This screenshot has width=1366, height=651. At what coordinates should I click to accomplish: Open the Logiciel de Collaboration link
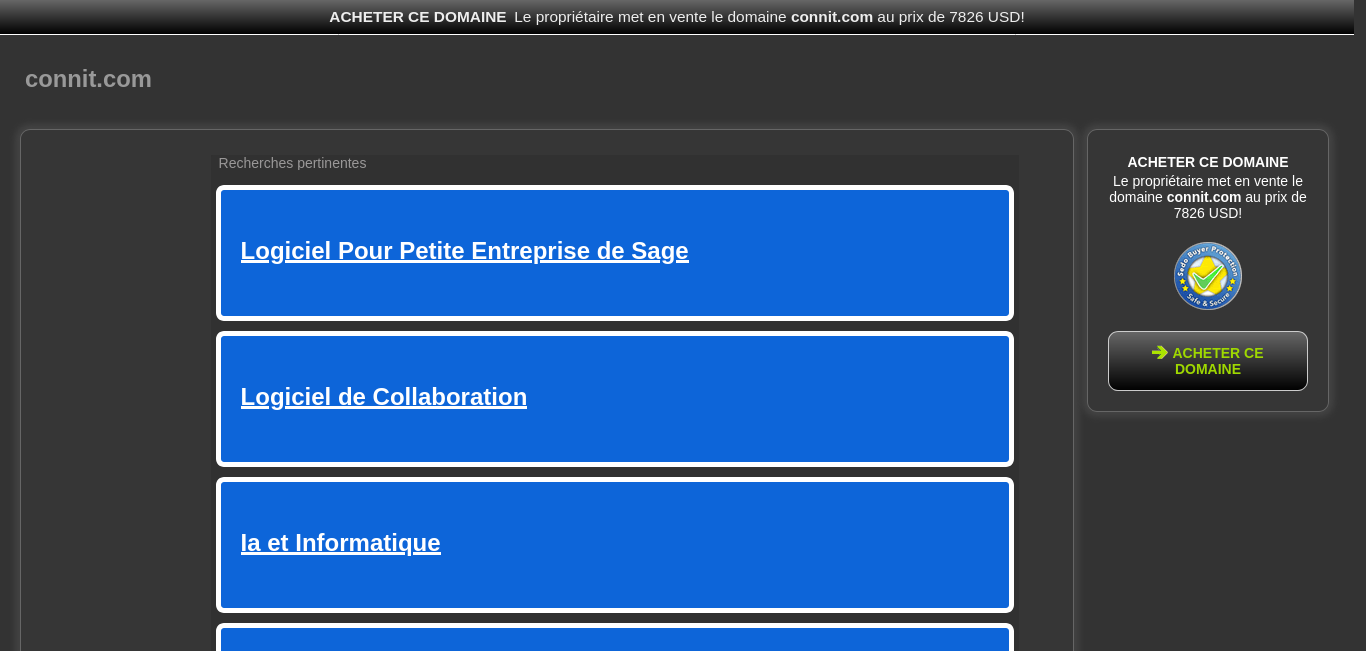click(x=384, y=397)
